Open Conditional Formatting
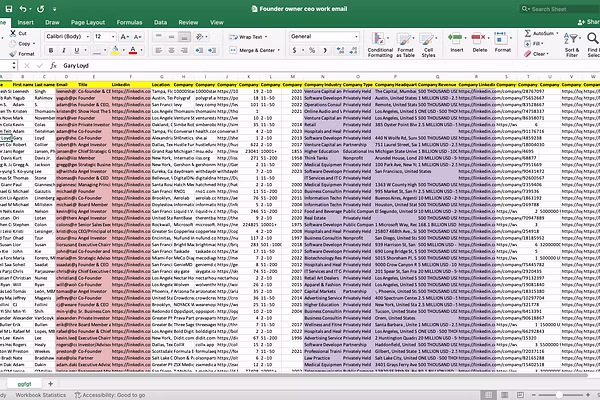 pyautogui.click(x=380, y=45)
